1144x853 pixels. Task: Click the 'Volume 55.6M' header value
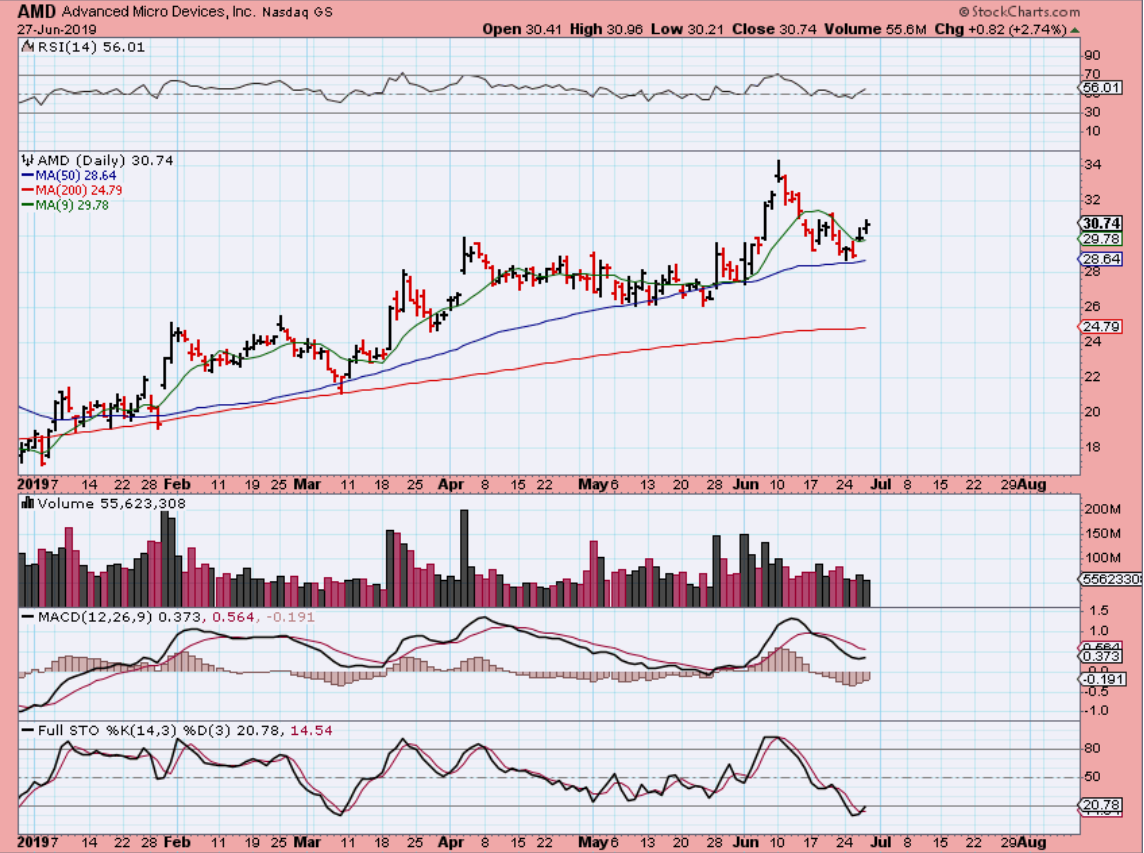click(875, 29)
